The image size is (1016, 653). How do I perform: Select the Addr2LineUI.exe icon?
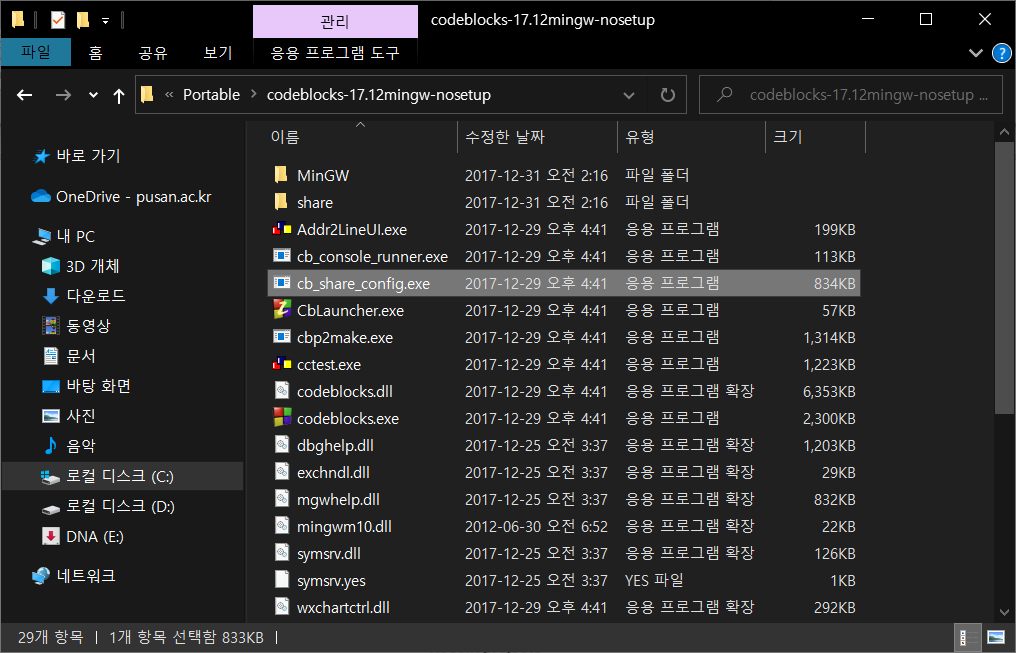[x=281, y=229]
